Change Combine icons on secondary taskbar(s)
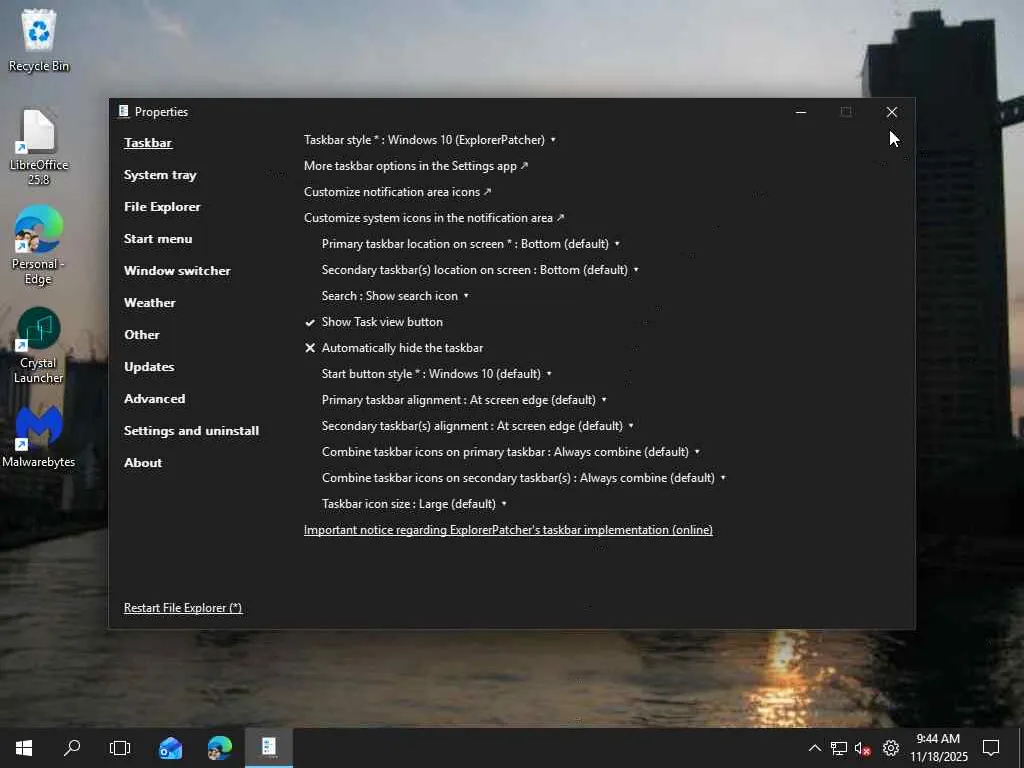 tap(524, 478)
